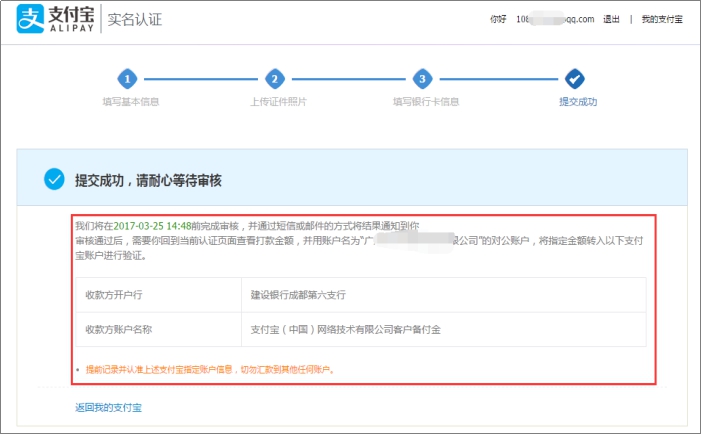
Task: Click the step 3 circle icon
Action: tap(423, 79)
